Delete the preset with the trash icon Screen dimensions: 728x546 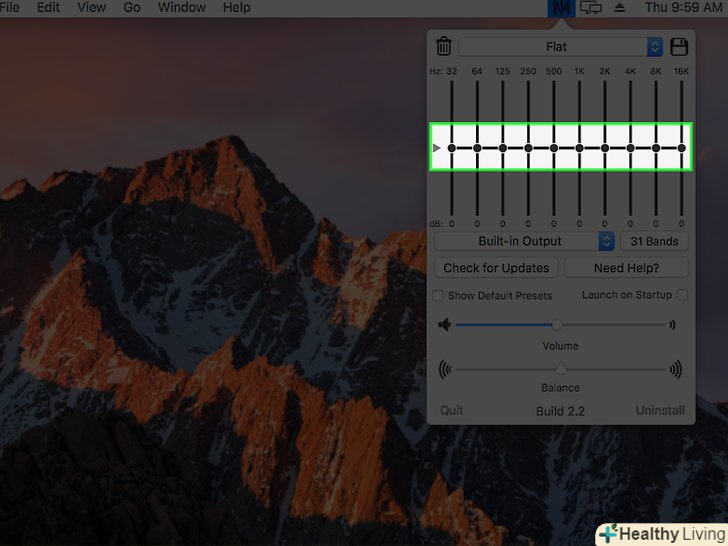point(444,46)
